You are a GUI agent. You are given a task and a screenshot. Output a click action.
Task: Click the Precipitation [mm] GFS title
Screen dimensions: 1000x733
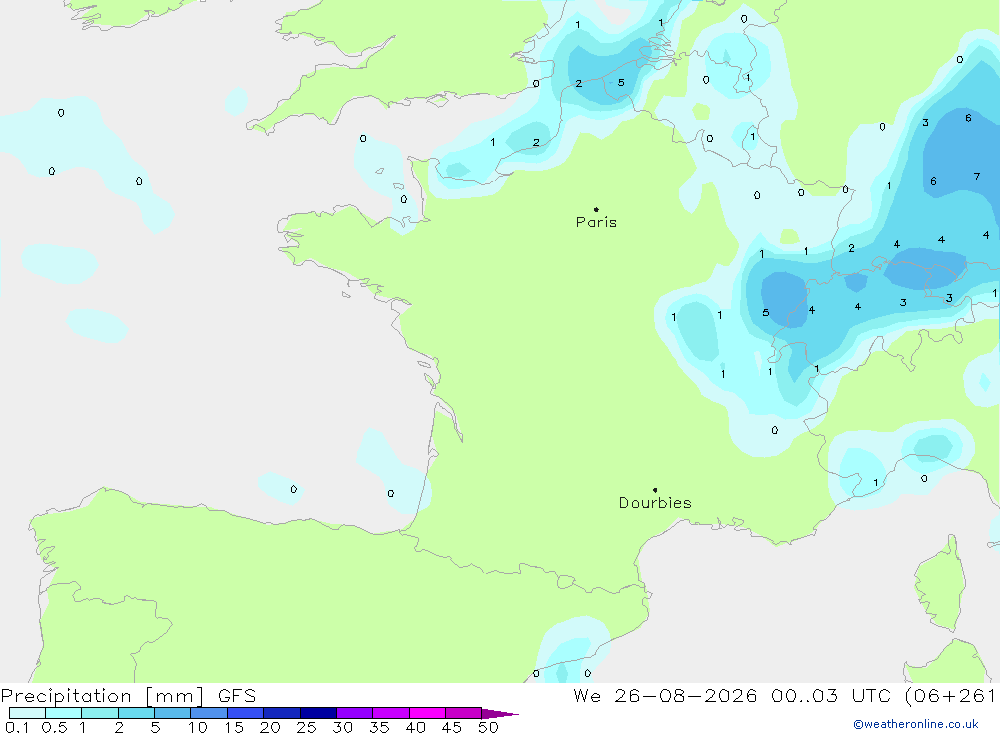coord(128,696)
